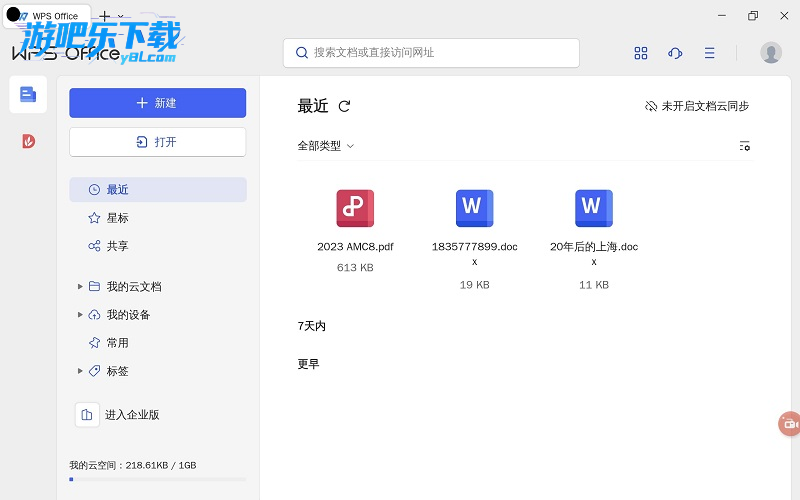Click the customer service headset icon
The height and width of the screenshot is (500, 800).
click(x=675, y=53)
